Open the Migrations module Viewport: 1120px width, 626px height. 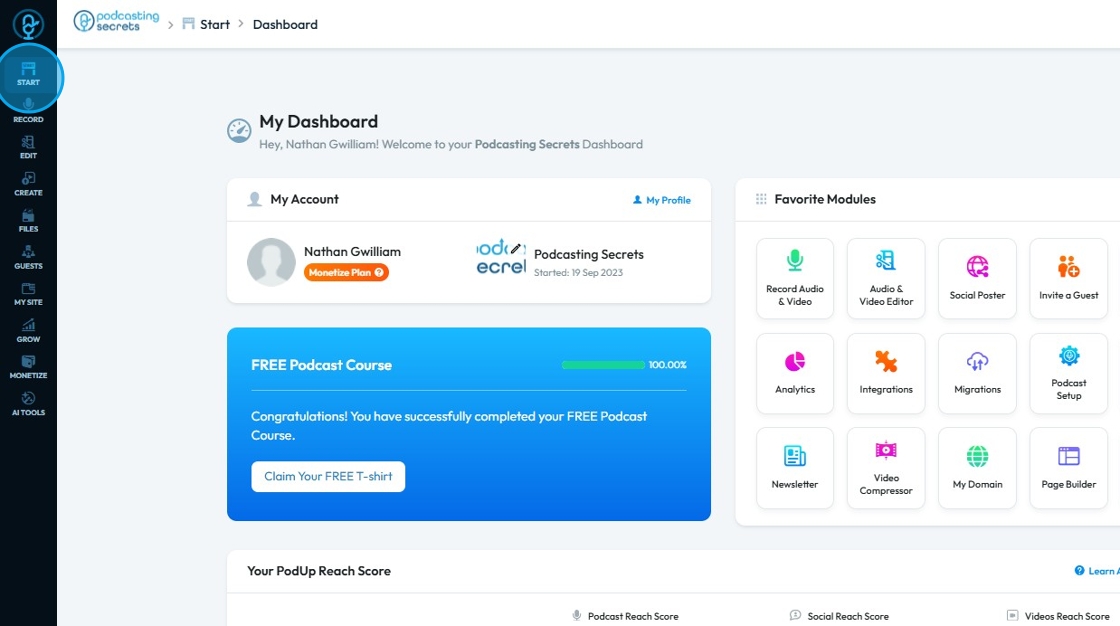click(977, 373)
